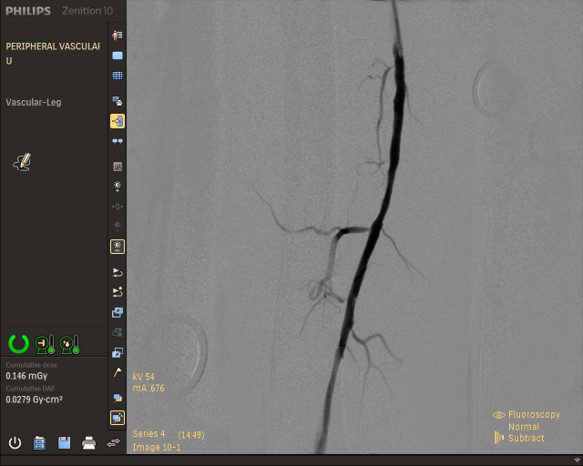The image size is (583, 466).
Task: Open the file cabinet archive icon
Action: click(x=39, y=443)
